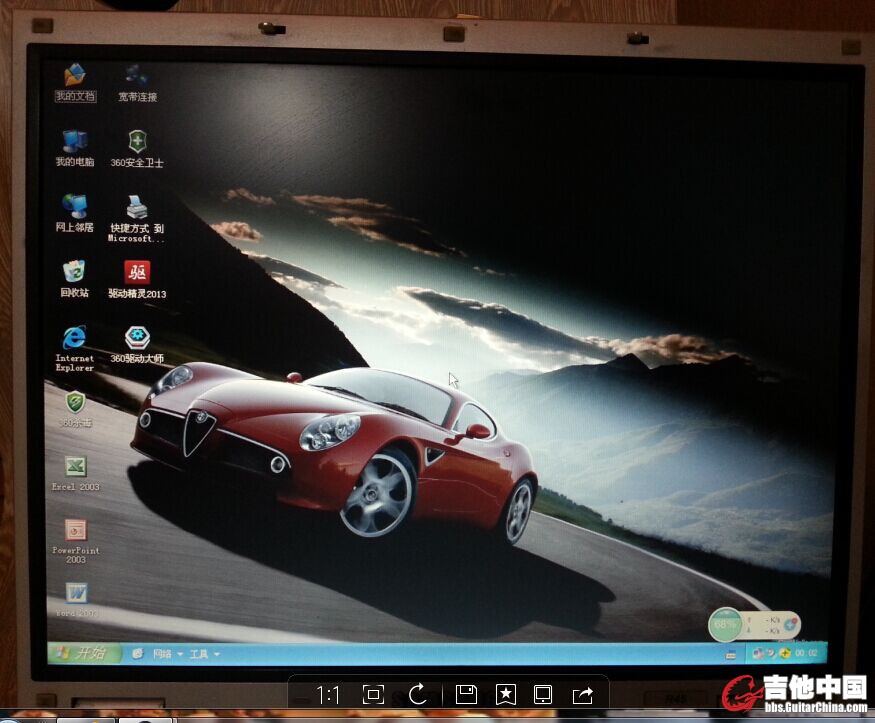Open Internet Explorer desktop icon
875x723 pixels.
point(74,340)
